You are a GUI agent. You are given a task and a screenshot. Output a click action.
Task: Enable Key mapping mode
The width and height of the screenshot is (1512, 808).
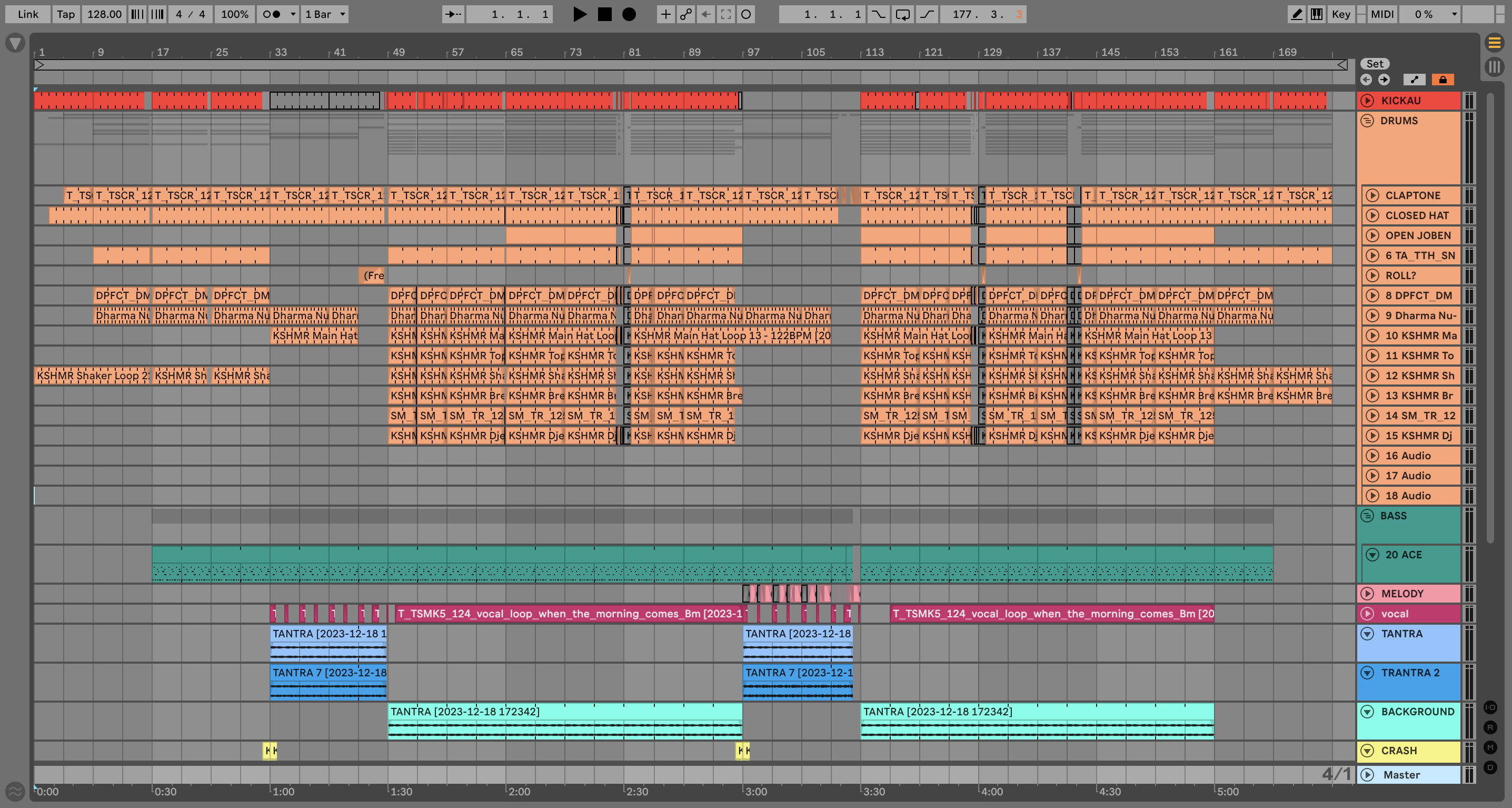point(1340,14)
